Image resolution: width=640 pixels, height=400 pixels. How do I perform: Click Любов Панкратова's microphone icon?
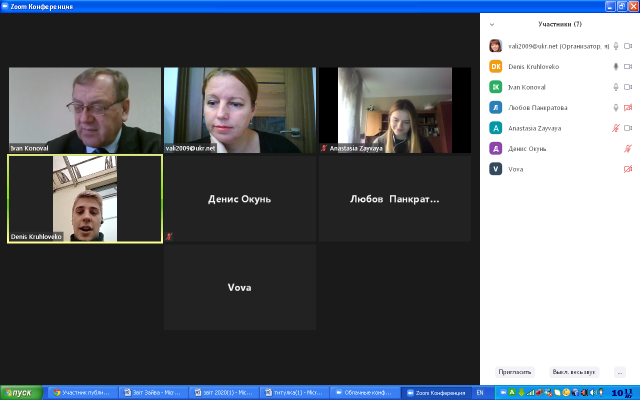point(616,107)
